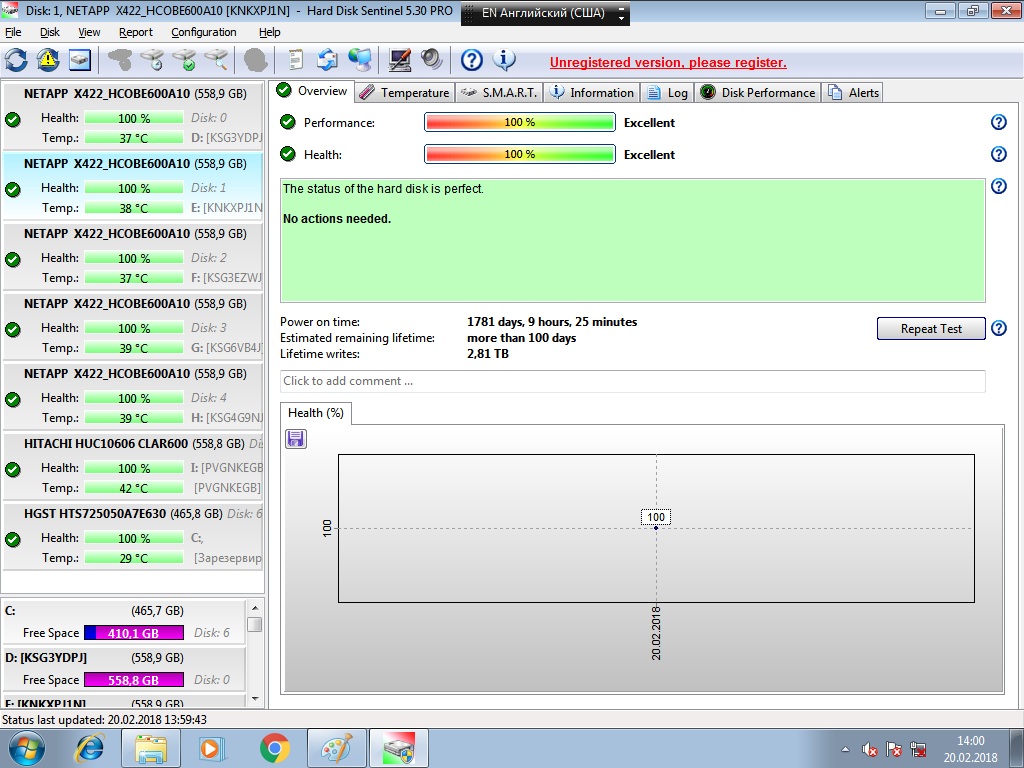Switch to the Alerts tab

[x=853, y=93]
